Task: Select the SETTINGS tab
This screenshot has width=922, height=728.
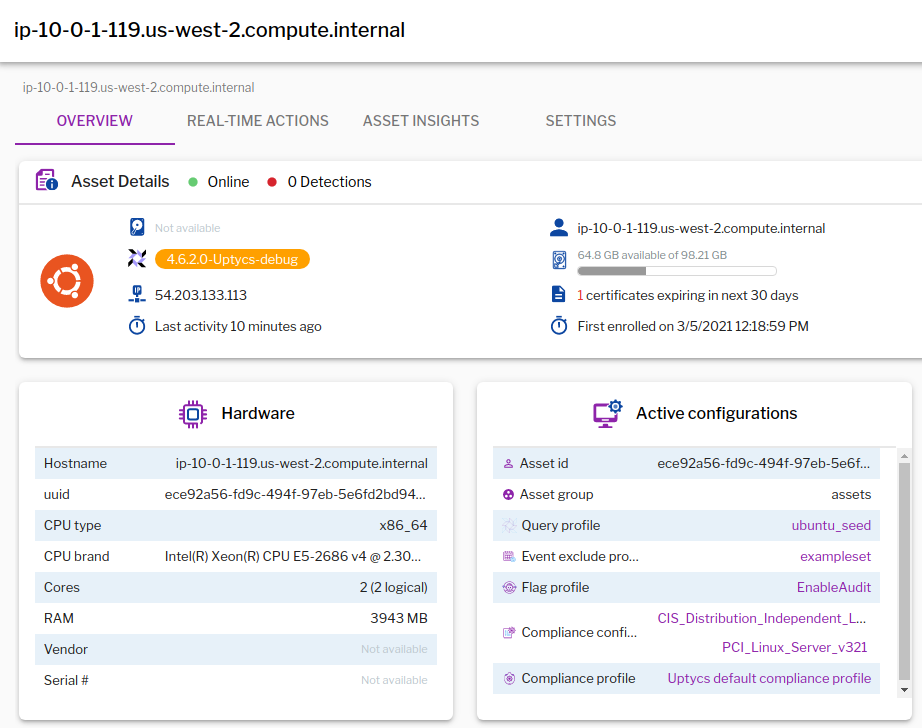Action: tap(580, 120)
